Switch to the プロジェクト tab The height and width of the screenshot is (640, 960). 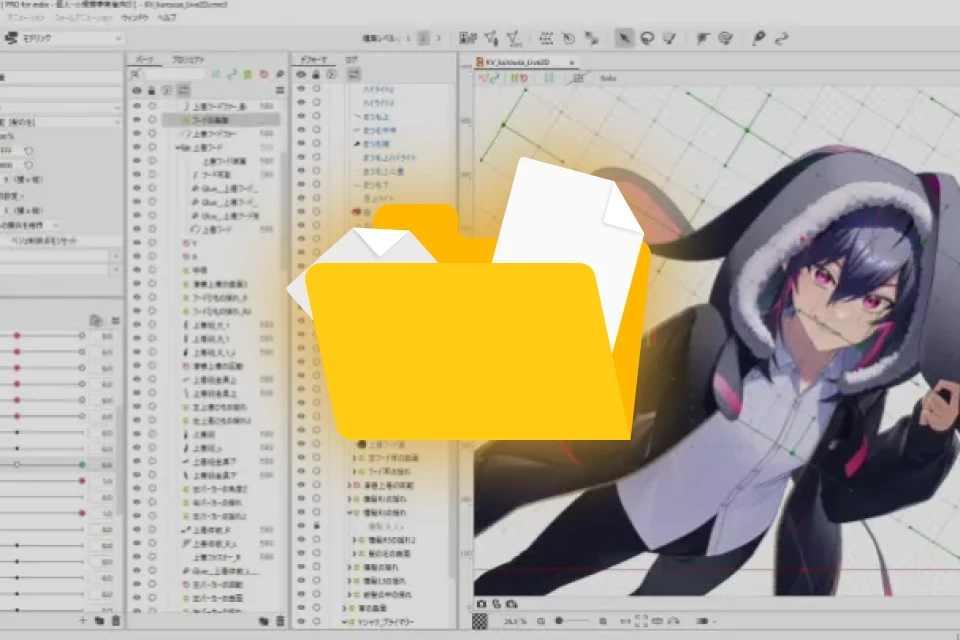tap(187, 59)
